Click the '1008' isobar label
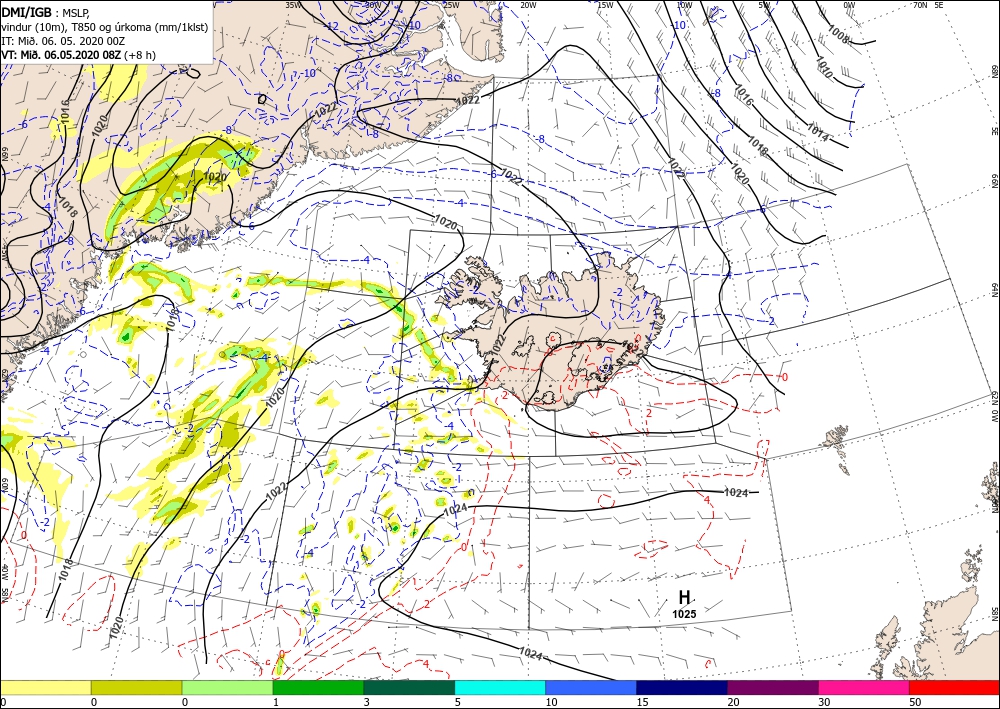 click(x=838, y=34)
